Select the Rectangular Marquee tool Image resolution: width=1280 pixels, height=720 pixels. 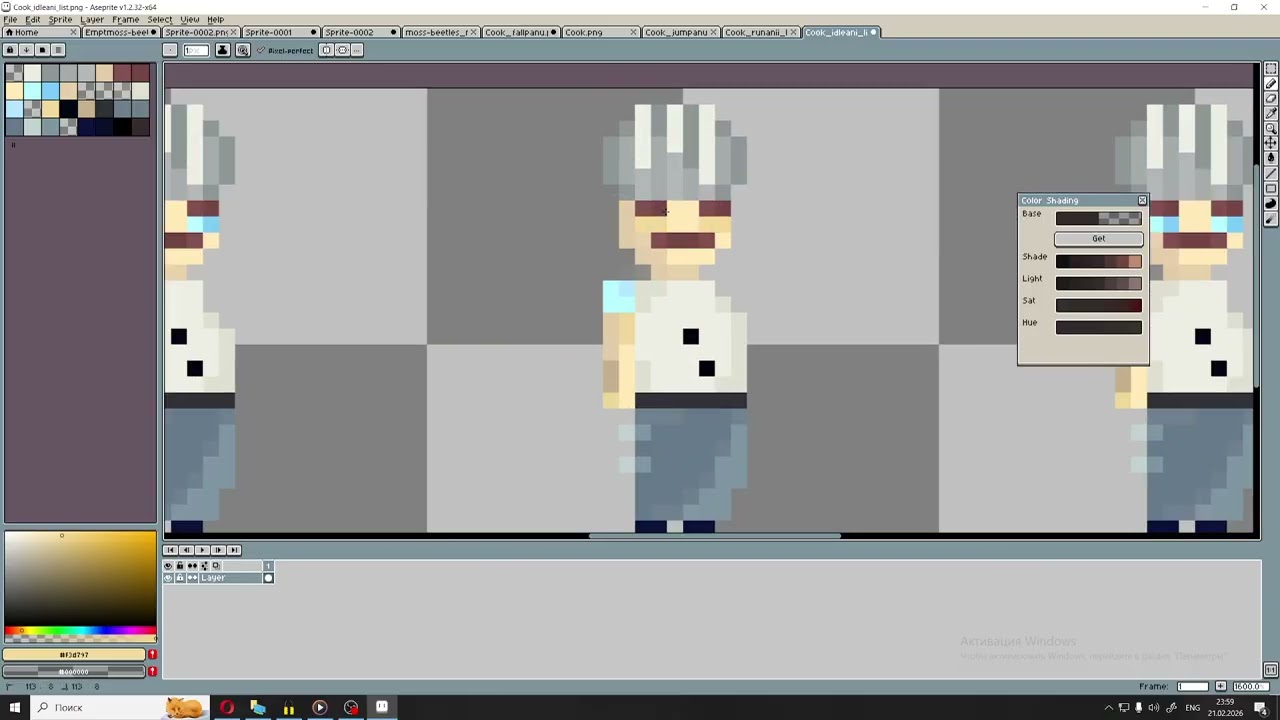pyautogui.click(x=1271, y=69)
